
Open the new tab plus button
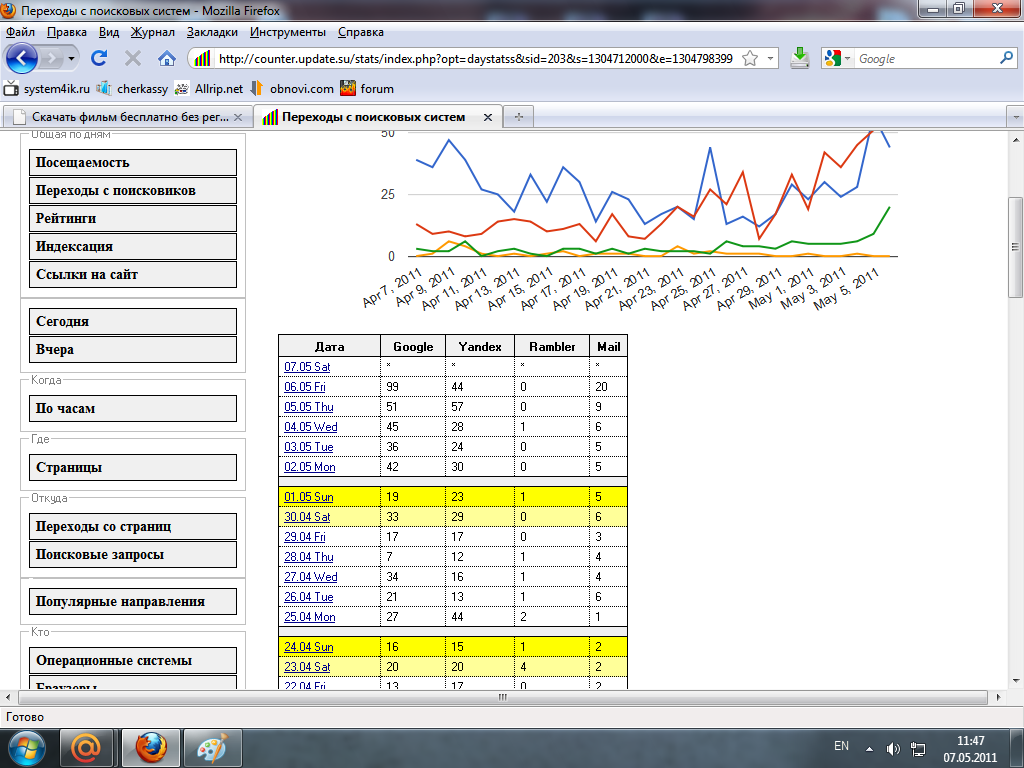[x=519, y=117]
